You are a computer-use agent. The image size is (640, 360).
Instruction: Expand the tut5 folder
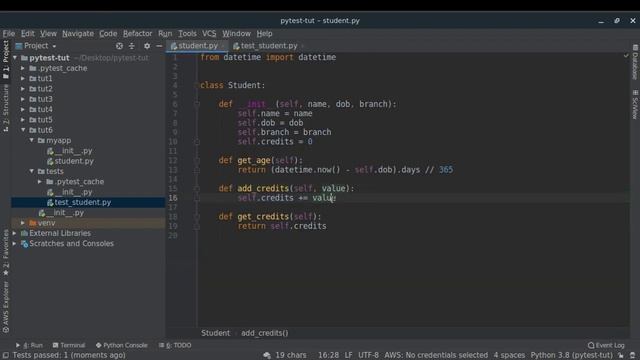tap(23, 120)
